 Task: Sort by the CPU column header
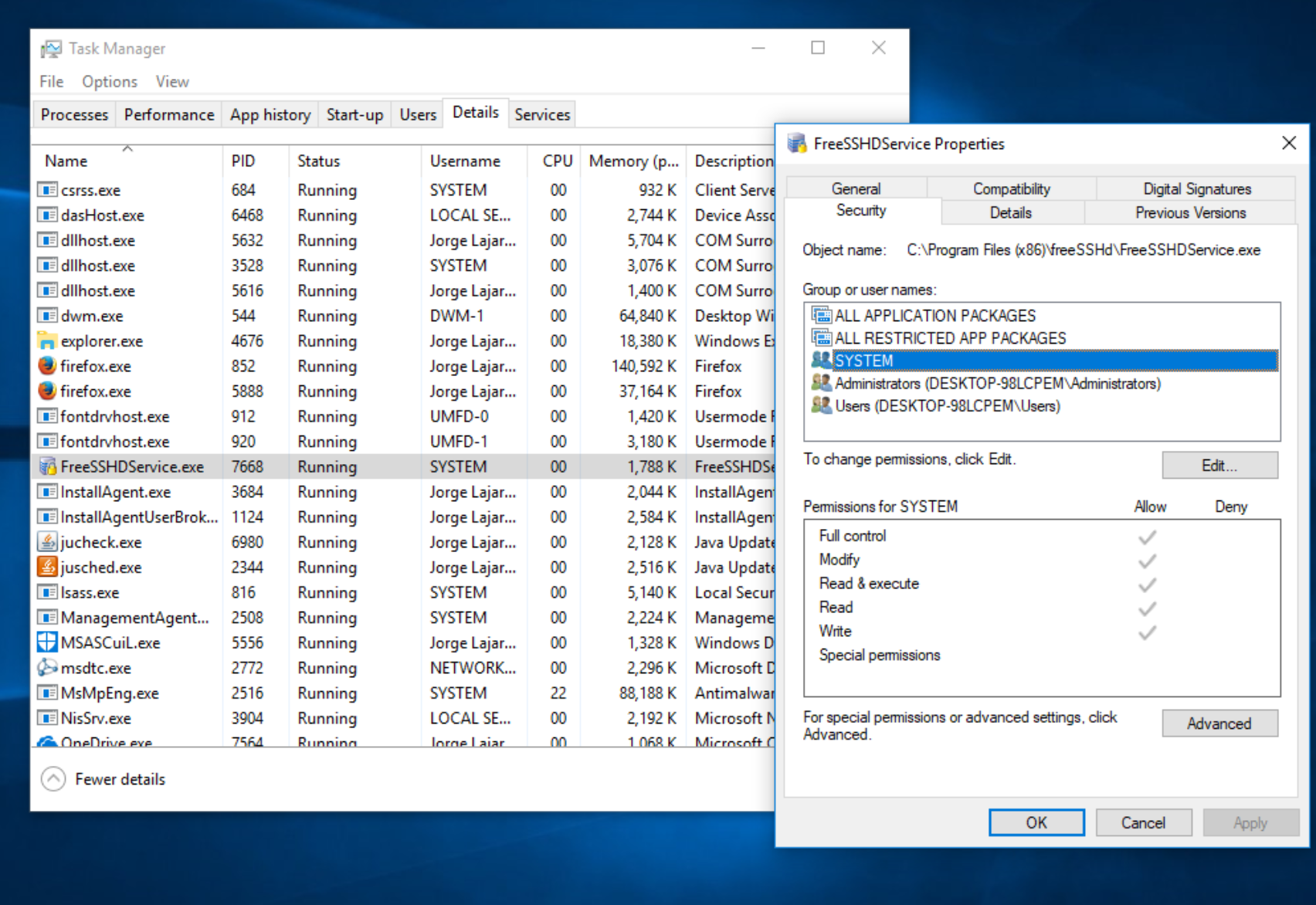pos(555,161)
